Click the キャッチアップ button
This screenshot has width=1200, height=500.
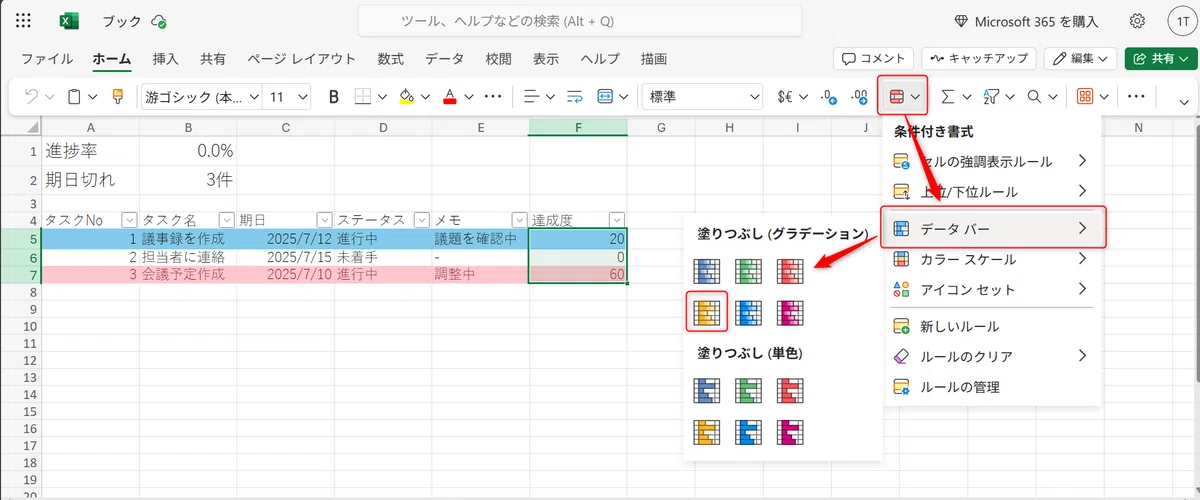coord(979,59)
